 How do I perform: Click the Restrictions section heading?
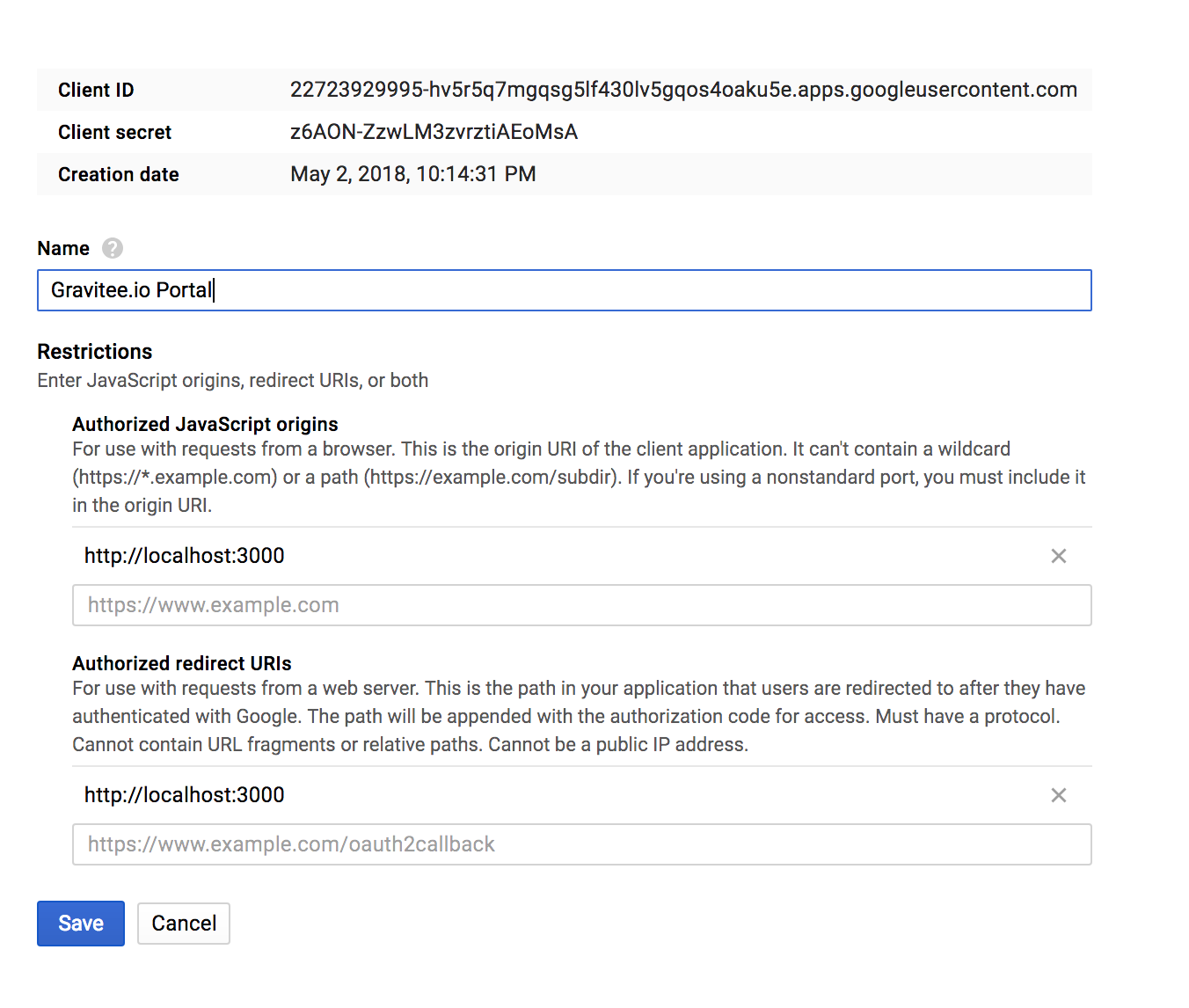[94, 352]
